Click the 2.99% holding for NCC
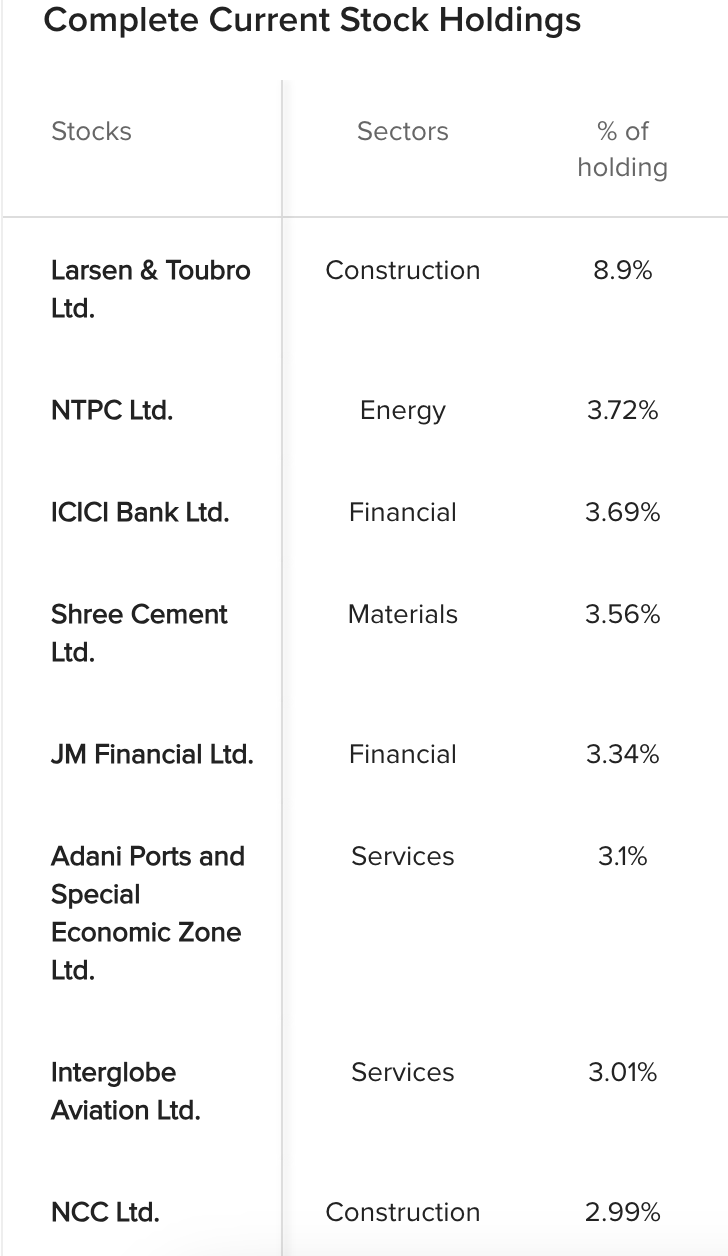The image size is (728, 1256). pyautogui.click(x=622, y=1212)
